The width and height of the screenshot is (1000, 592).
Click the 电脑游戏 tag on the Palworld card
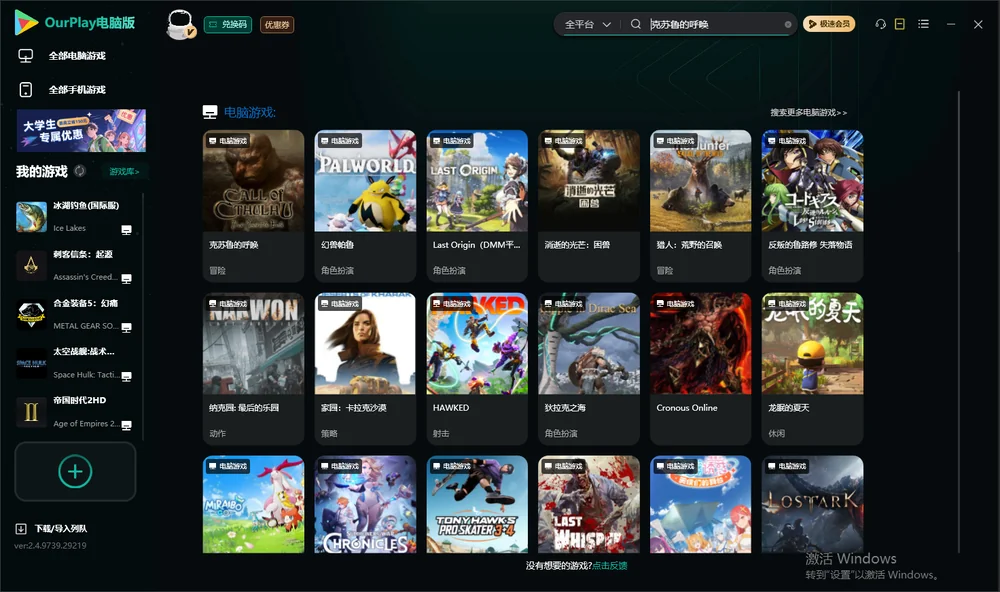pos(339,140)
